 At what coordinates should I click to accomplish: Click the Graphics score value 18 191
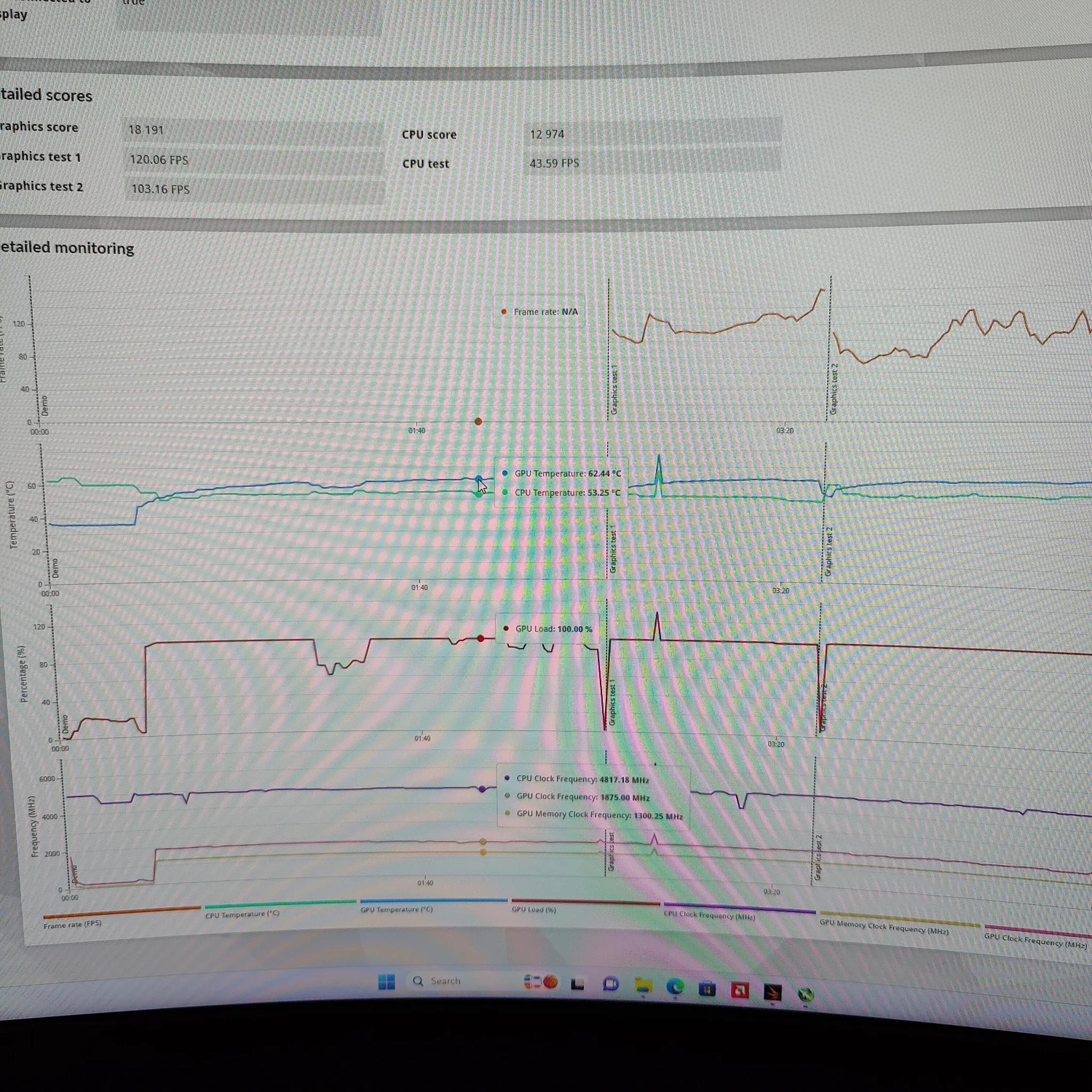click(146, 130)
